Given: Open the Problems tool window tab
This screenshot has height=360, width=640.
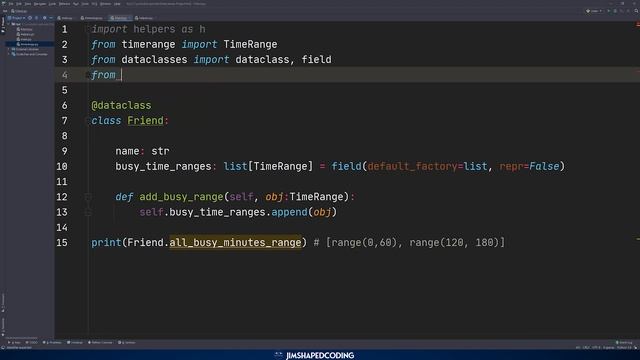Looking at the screenshot, I should tap(52, 342).
